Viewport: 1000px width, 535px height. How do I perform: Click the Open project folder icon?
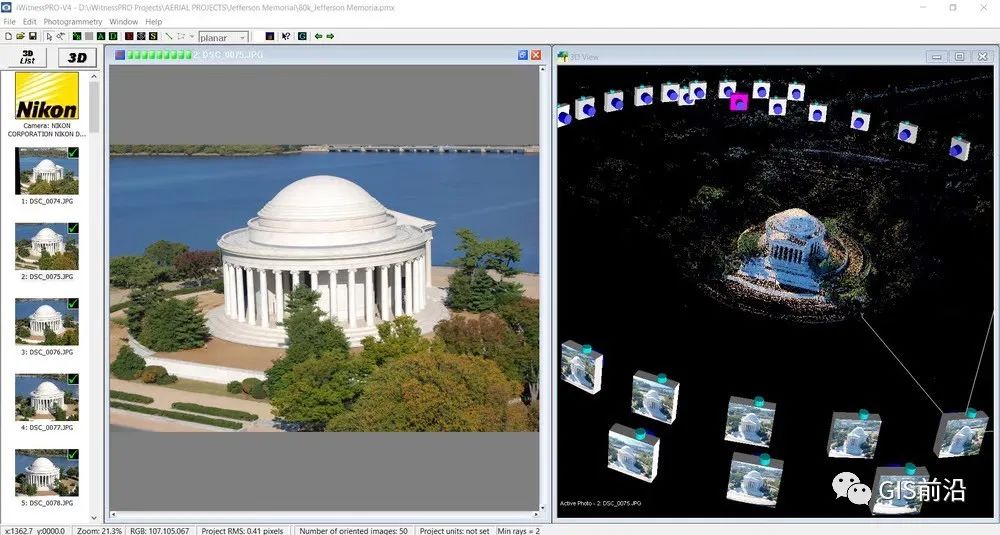[x=20, y=37]
